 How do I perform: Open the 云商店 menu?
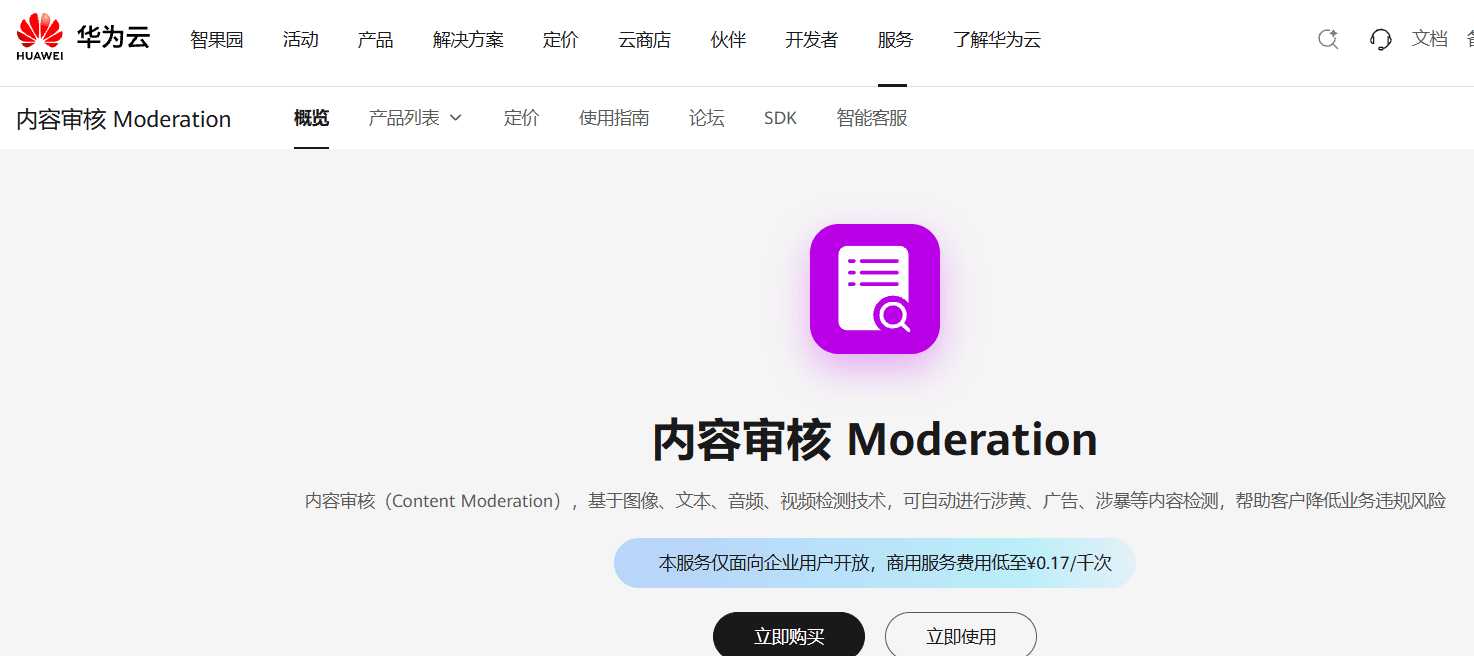click(645, 40)
